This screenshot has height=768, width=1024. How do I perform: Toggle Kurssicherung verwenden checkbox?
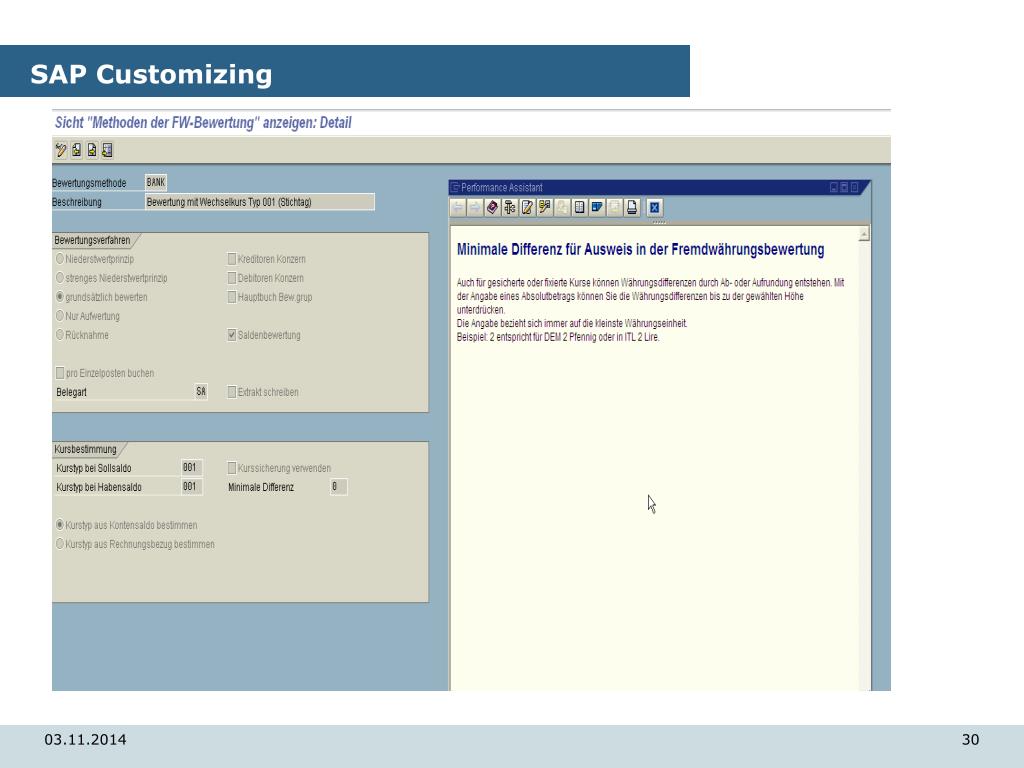click(232, 468)
